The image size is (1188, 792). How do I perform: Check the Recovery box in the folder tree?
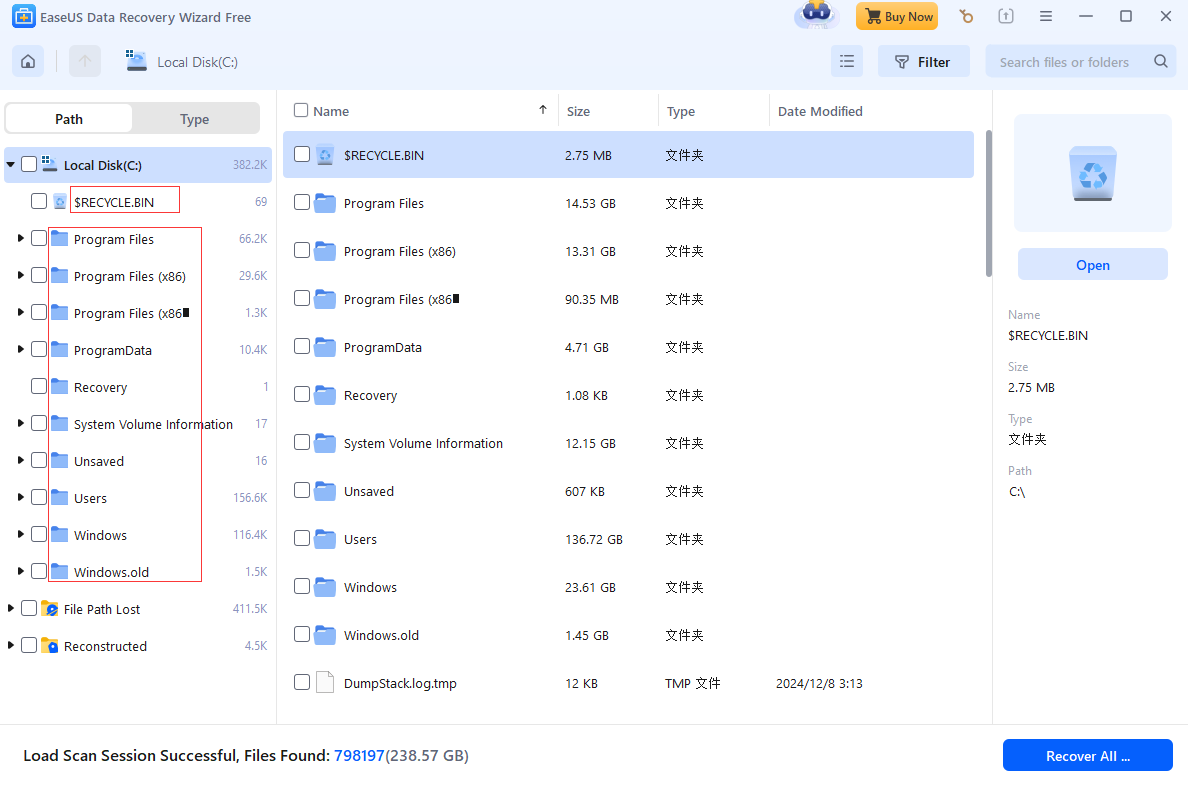(x=39, y=387)
